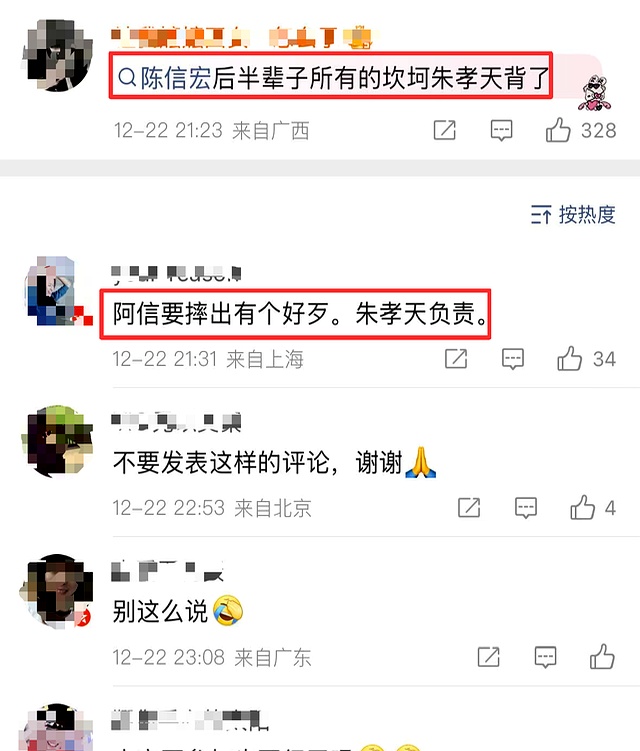
Task: Open the top commenter's avatar profile
Action: (57, 56)
